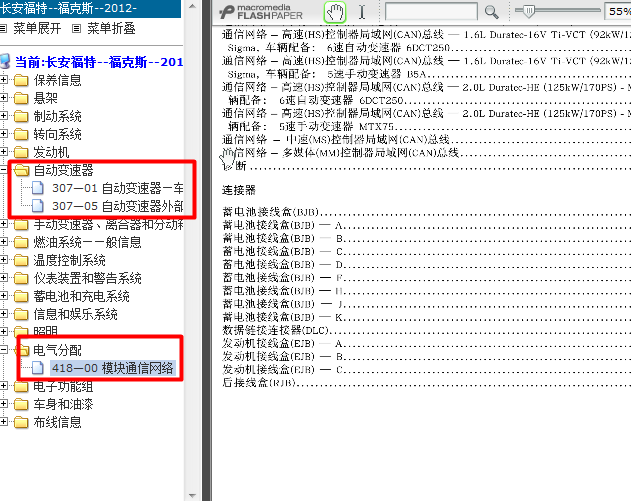This screenshot has height=501, width=631.
Task: Click the folder icon of 发动机
Action: click(21, 152)
